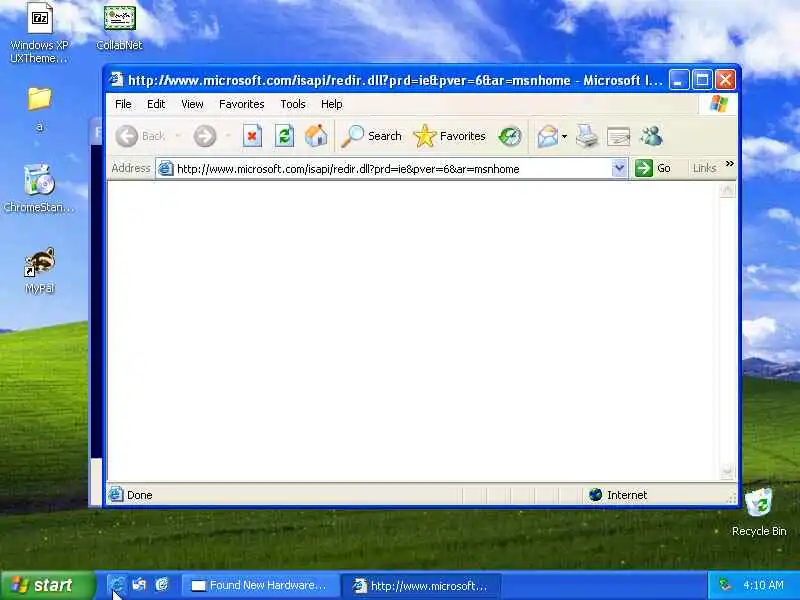800x600 pixels.
Task: Click the page icon in the address bar
Action: point(165,168)
